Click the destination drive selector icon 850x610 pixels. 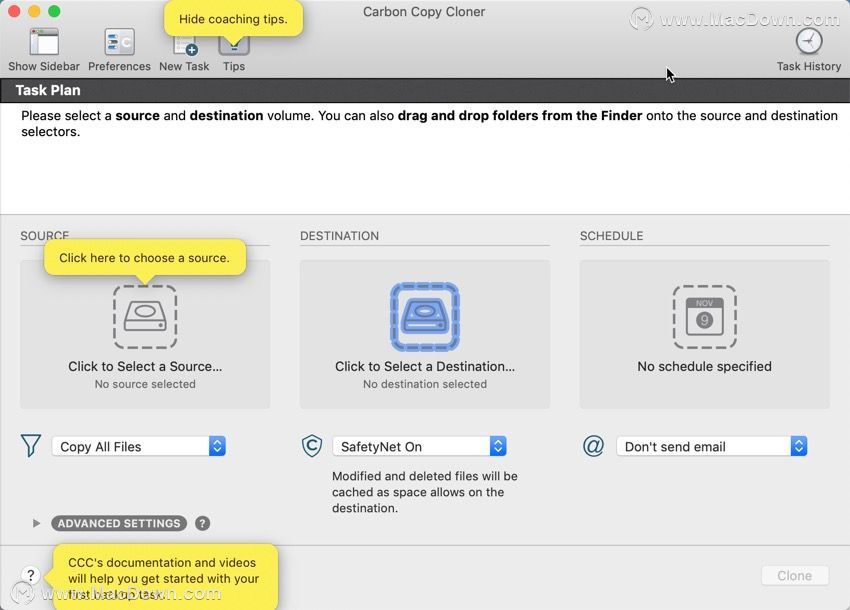click(425, 317)
